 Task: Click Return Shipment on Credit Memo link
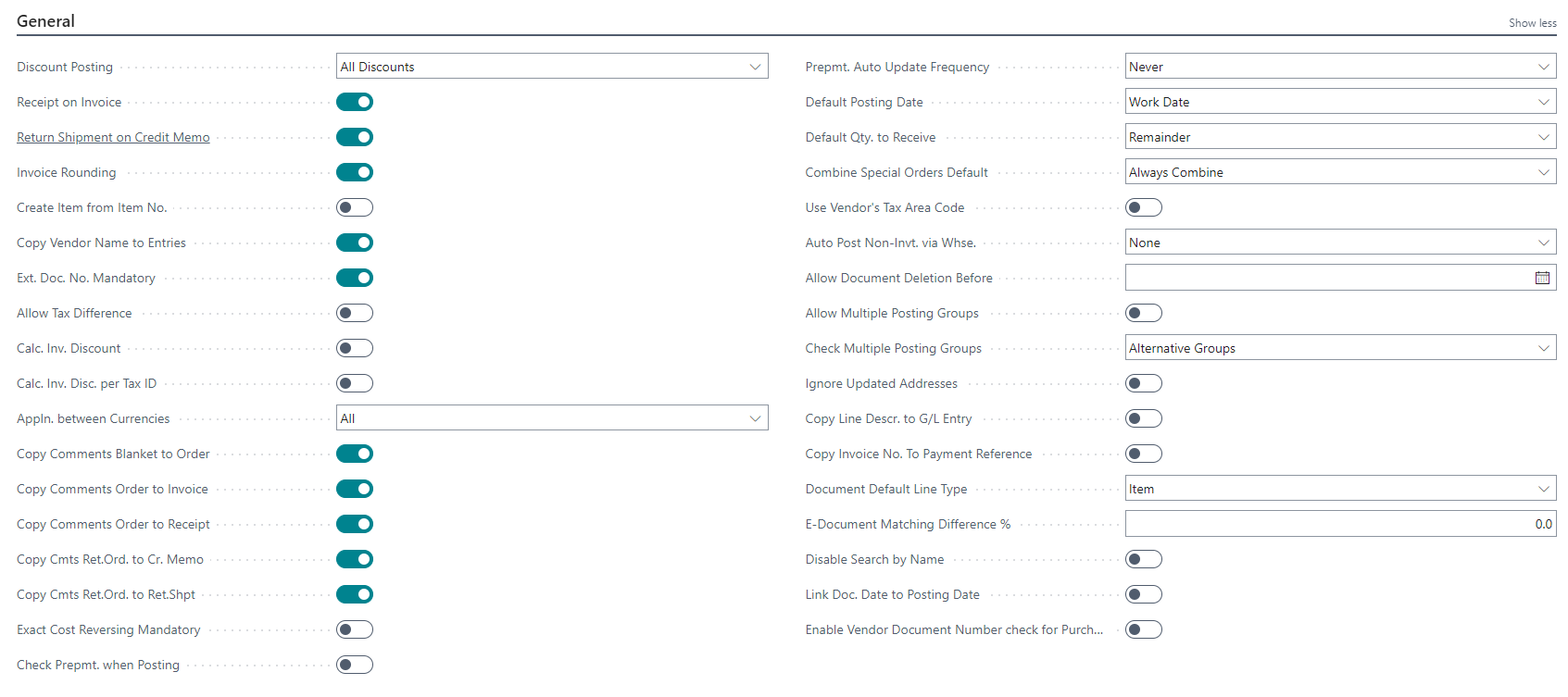pyautogui.click(x=113, y=137)
